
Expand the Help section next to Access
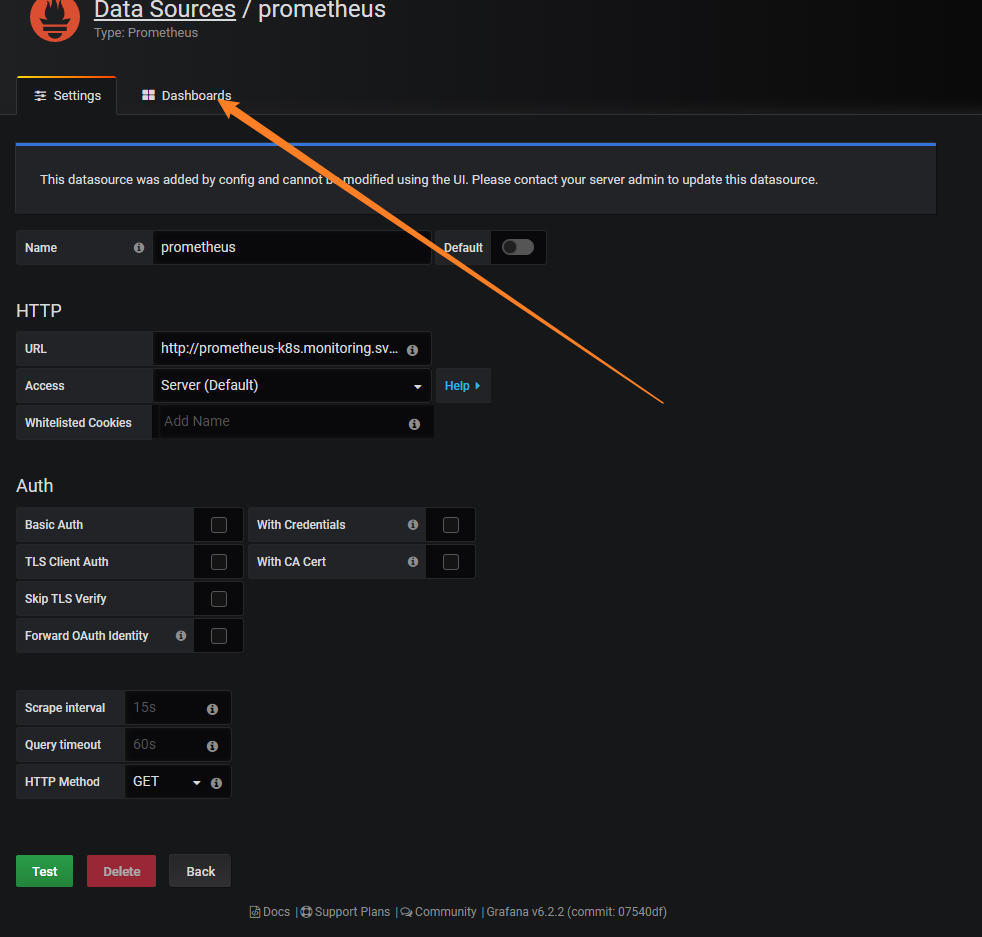(462, 386)
